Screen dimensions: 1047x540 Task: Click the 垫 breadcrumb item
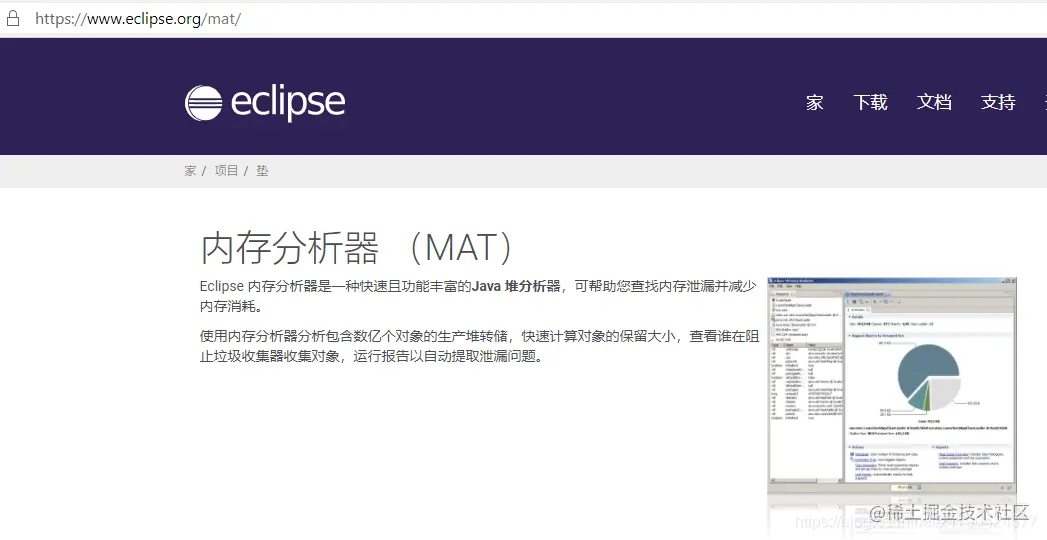[262, 171]
